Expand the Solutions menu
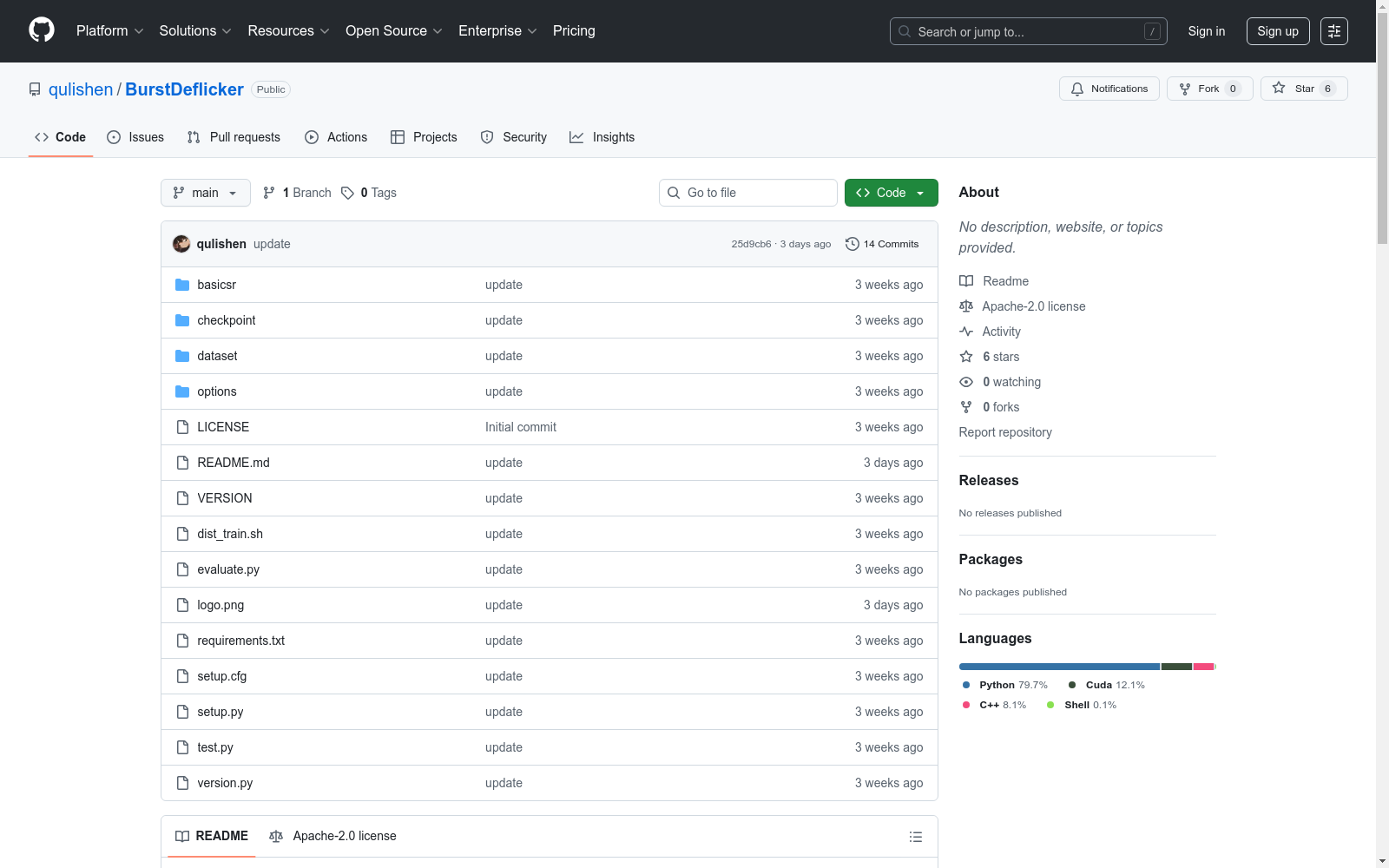 (195, 31)
